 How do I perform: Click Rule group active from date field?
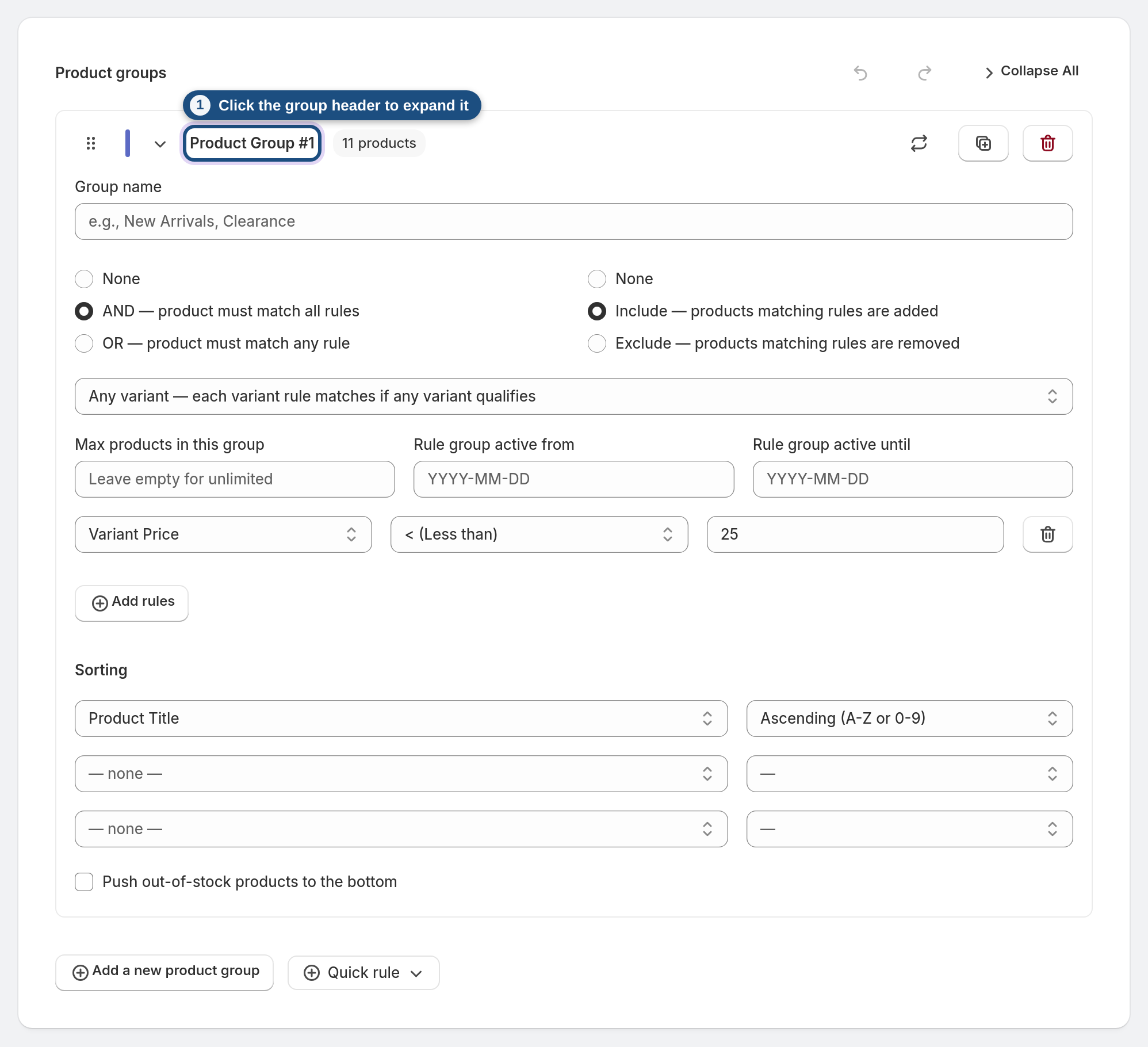pos(574,479)
